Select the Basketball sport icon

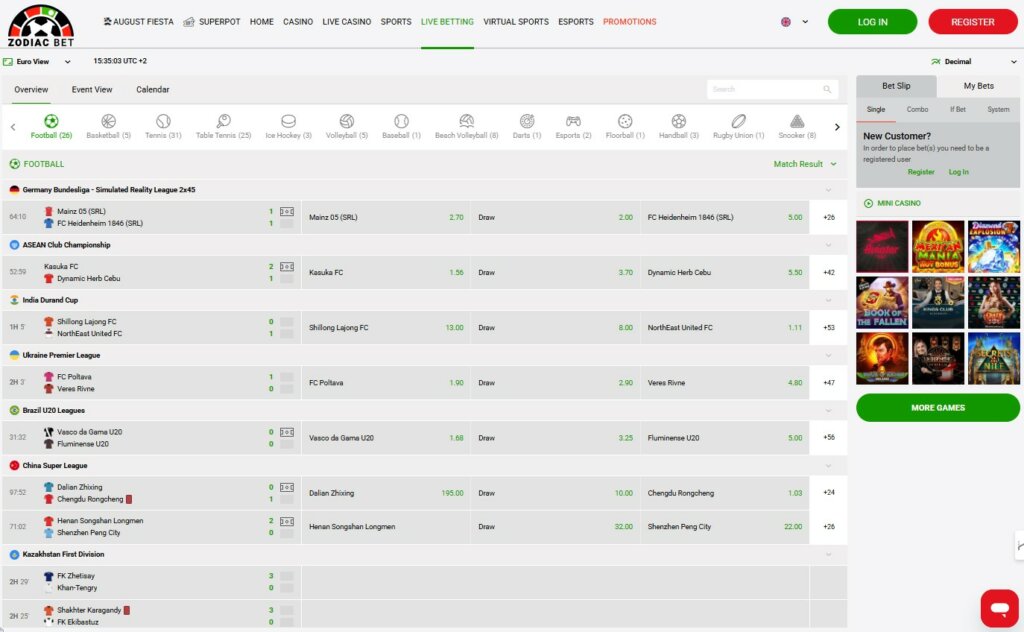[x=108, y=121]
